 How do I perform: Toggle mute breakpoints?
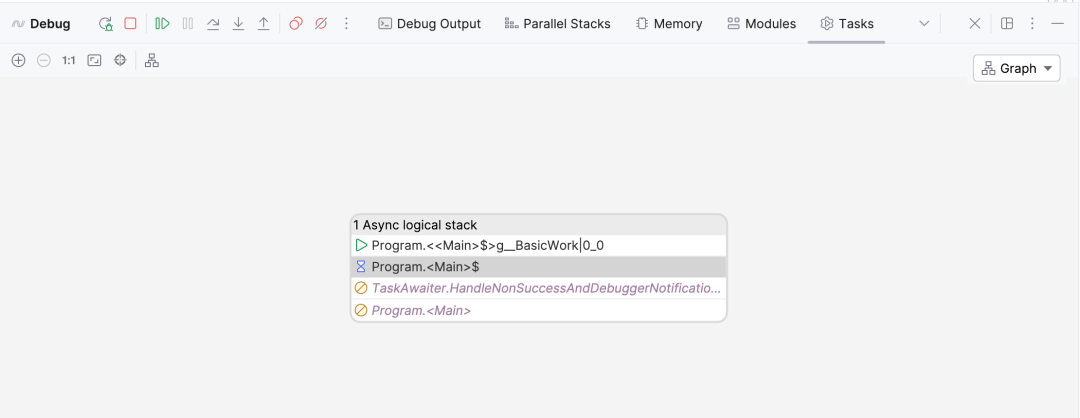click(x=320, y=24)
